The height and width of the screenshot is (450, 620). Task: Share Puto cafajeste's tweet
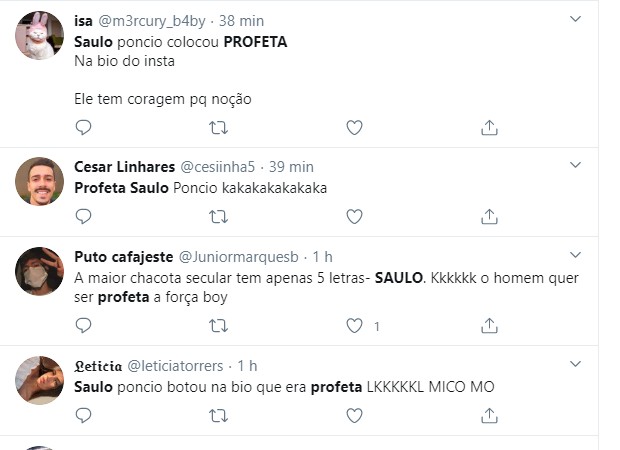click(x=490, y=326)
